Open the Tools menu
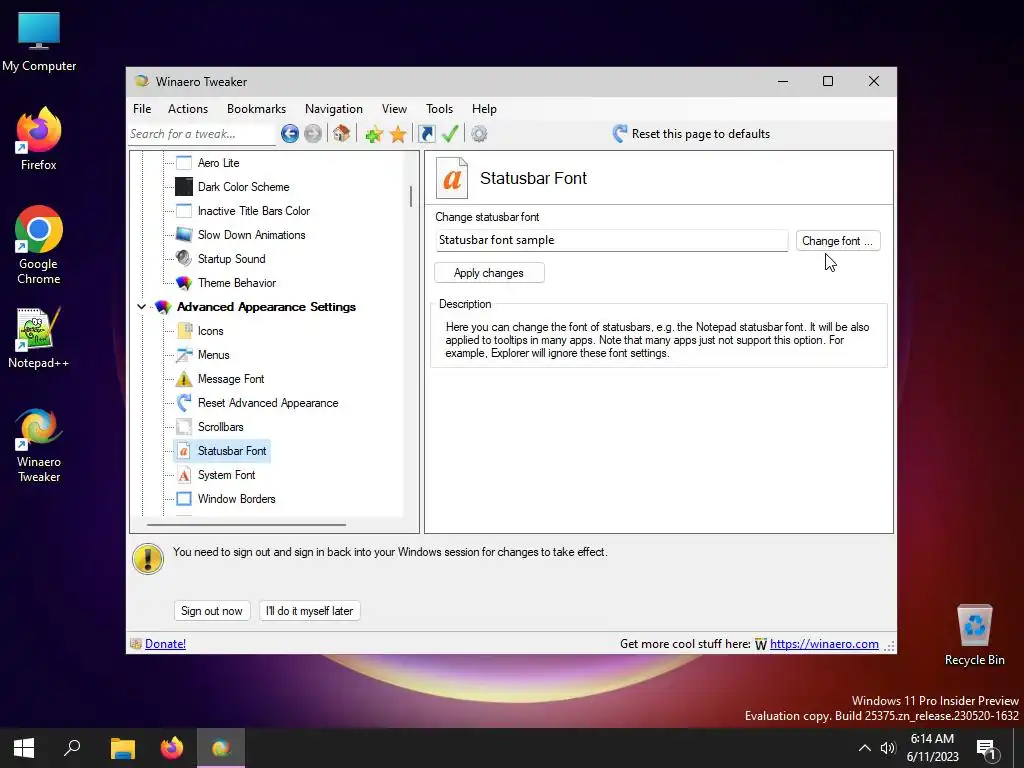 click(x=439, y=109)
